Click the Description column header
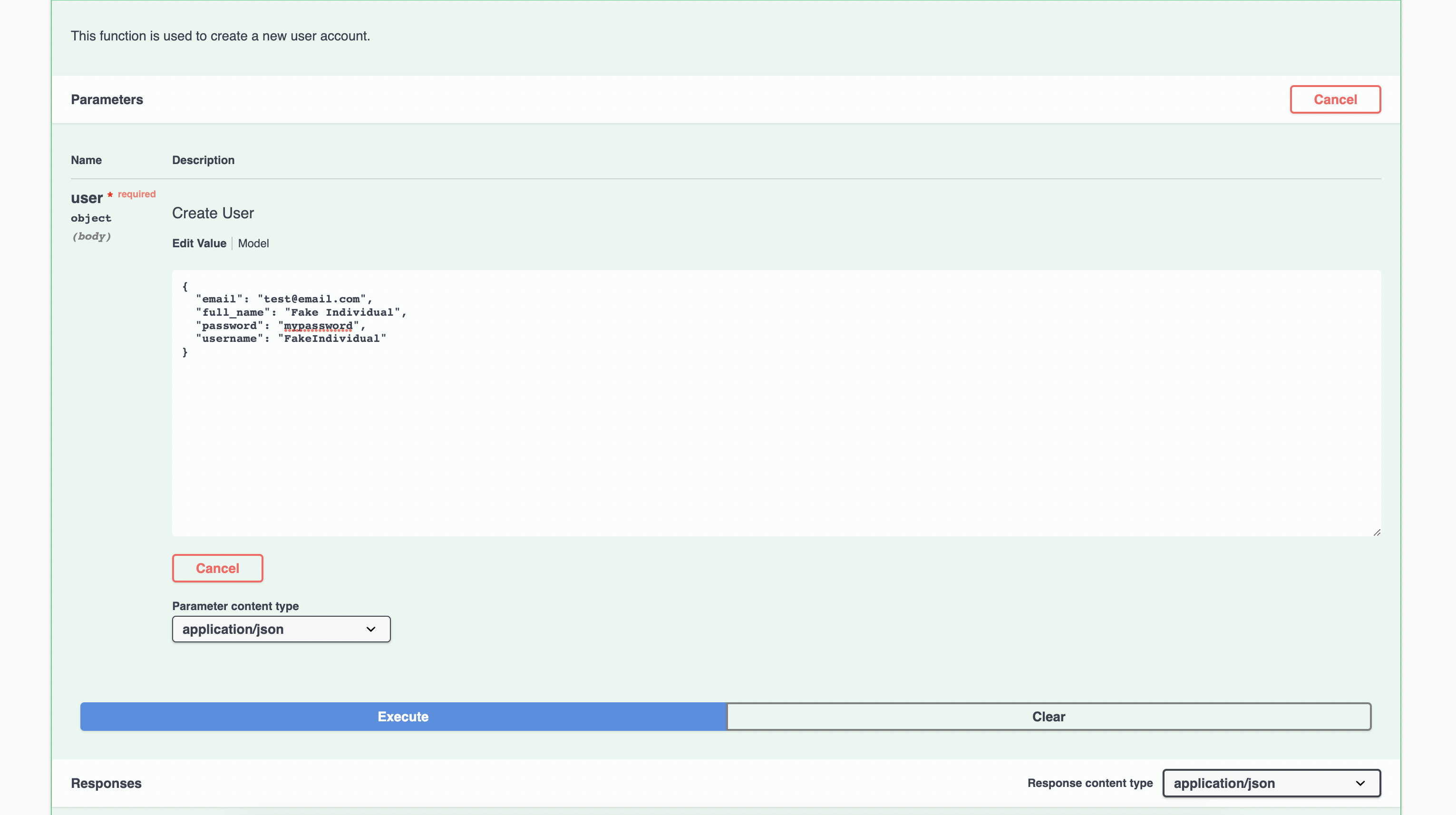The image size is (1456, 815). tap(203, 160)
